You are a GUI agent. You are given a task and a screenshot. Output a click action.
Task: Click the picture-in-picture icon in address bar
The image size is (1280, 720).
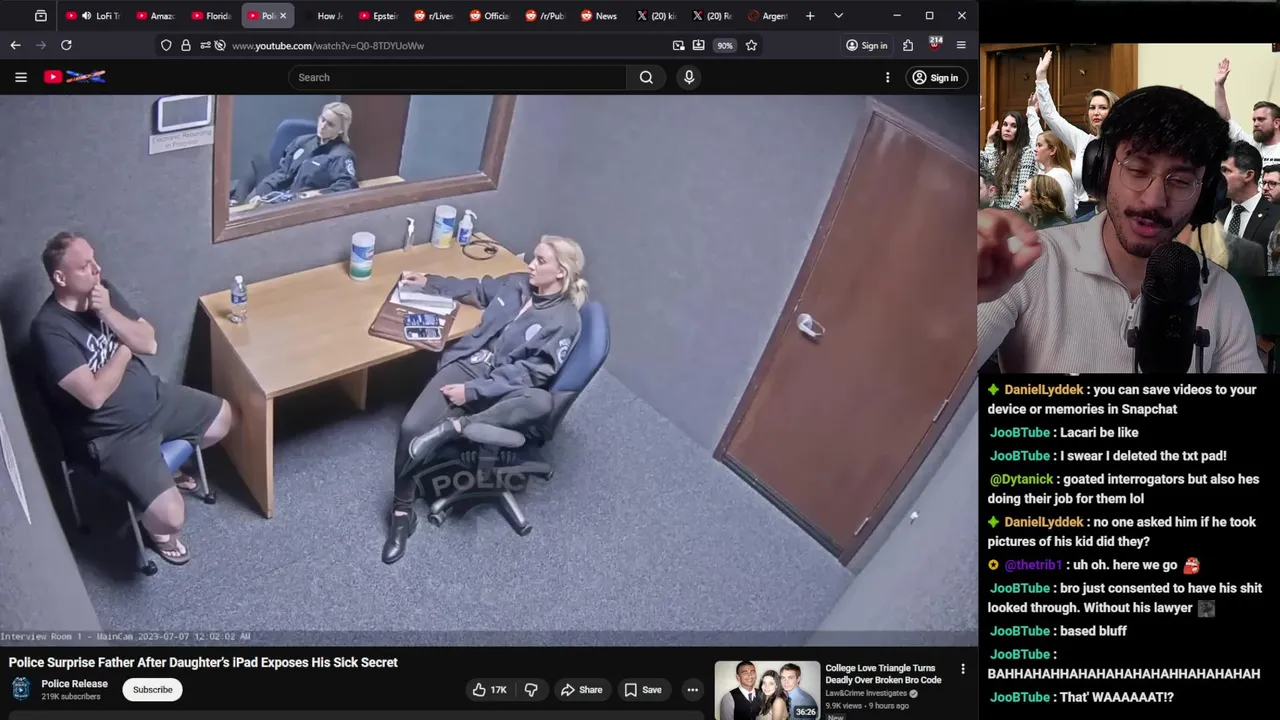tap(679, 45)
